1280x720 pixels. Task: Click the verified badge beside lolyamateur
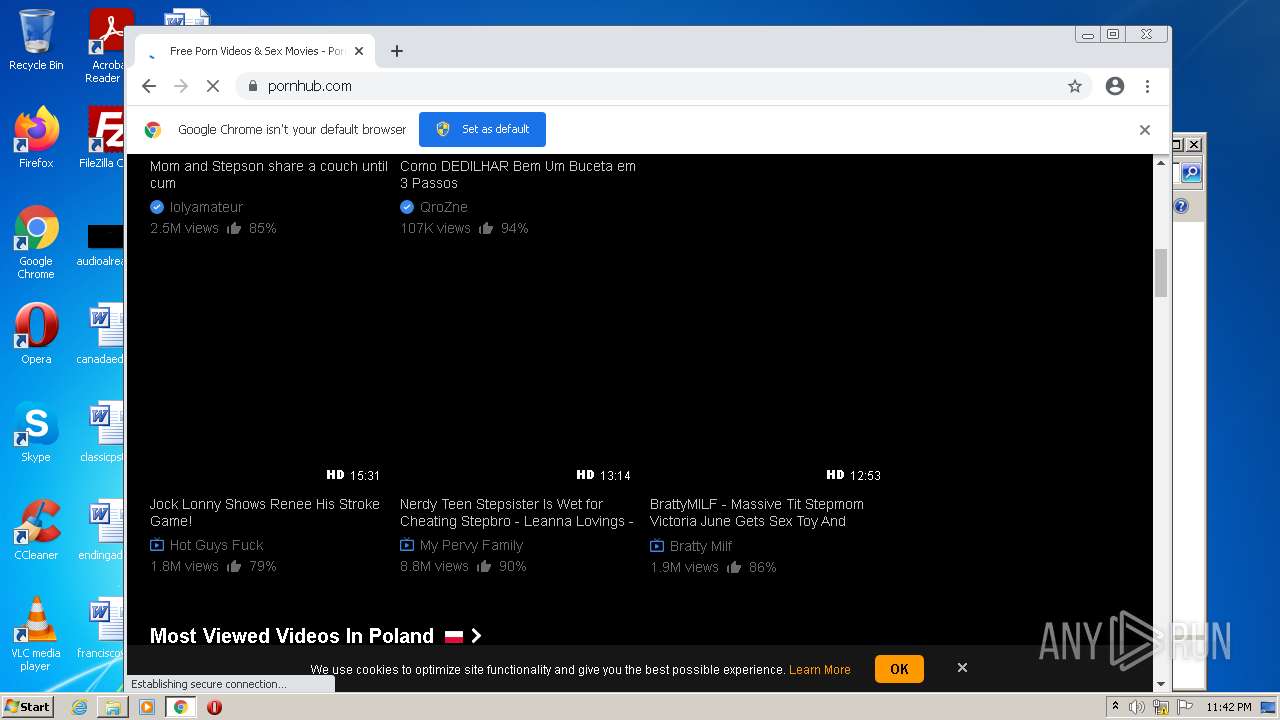(x=157, y=207)
